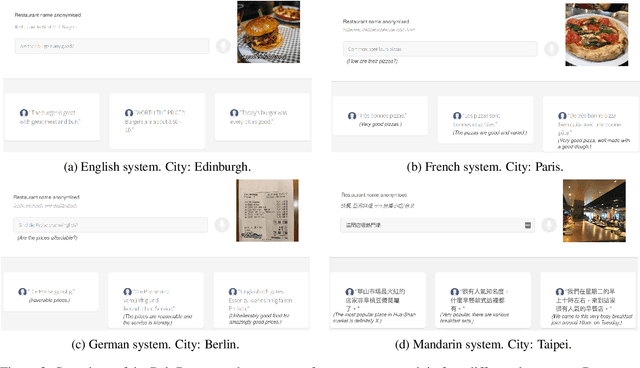The height and width of the screenshot is (368, 640).
Task: Click the avatar on "The burger is great" review
Action: 24,113
